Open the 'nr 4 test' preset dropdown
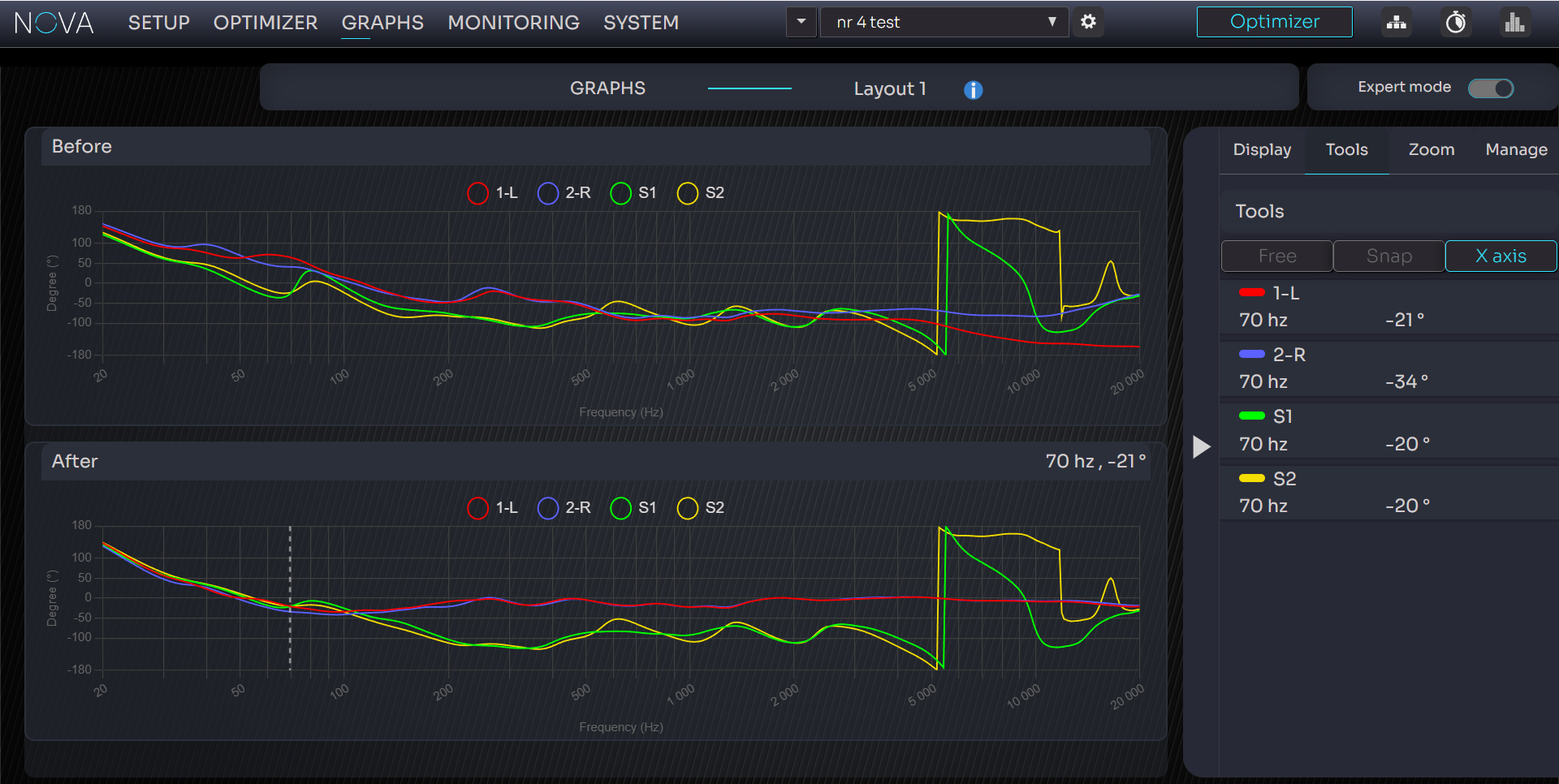This screenshot has height=784, width=1559. pos(944,22)
